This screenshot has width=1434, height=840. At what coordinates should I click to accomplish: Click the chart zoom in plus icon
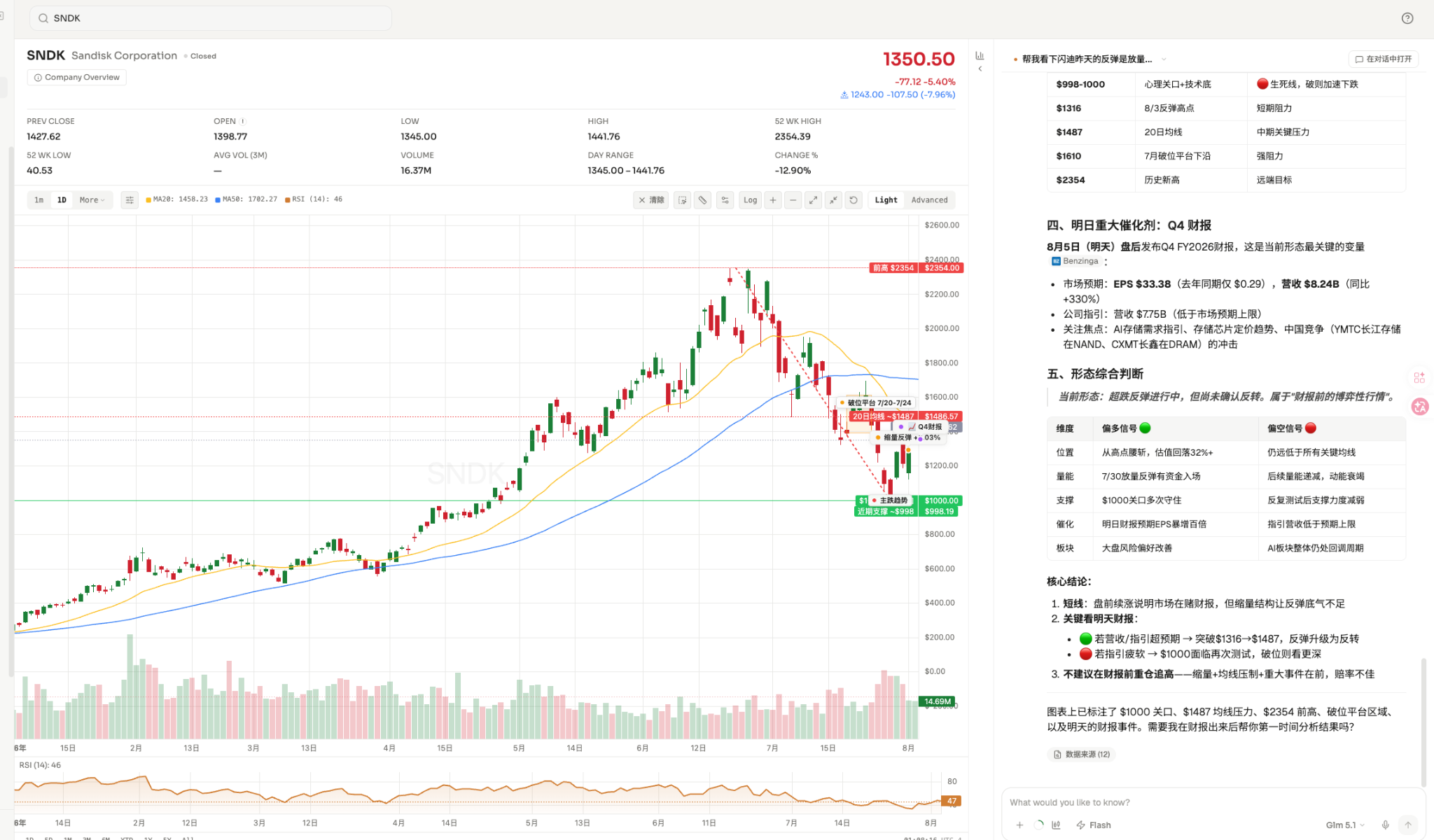tap(773, 200)
